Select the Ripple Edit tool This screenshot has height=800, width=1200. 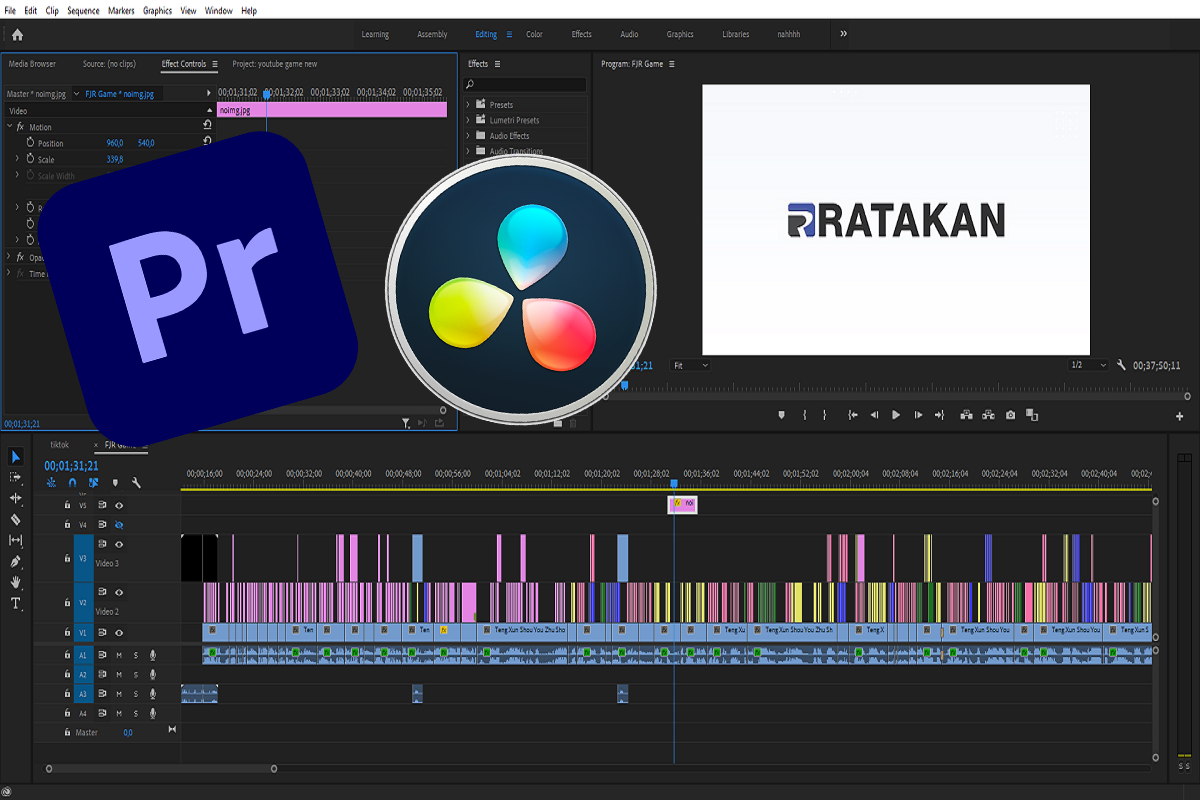pos(16,498)
